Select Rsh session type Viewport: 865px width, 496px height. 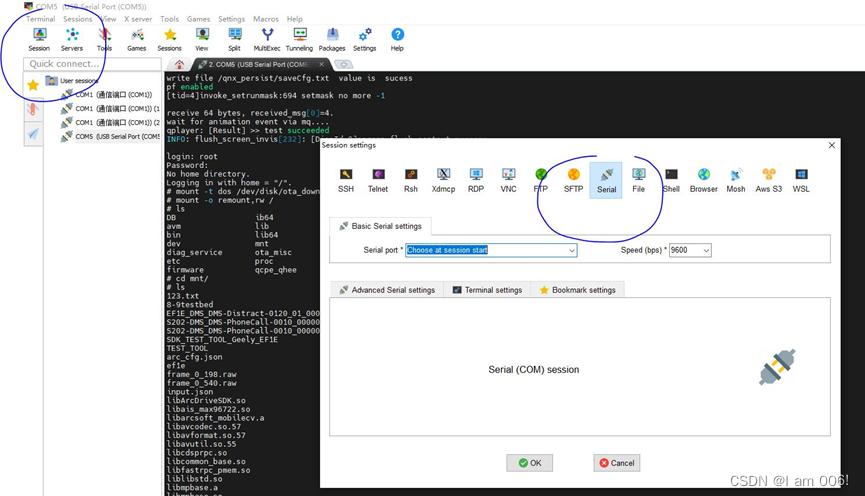coord(411,180)
